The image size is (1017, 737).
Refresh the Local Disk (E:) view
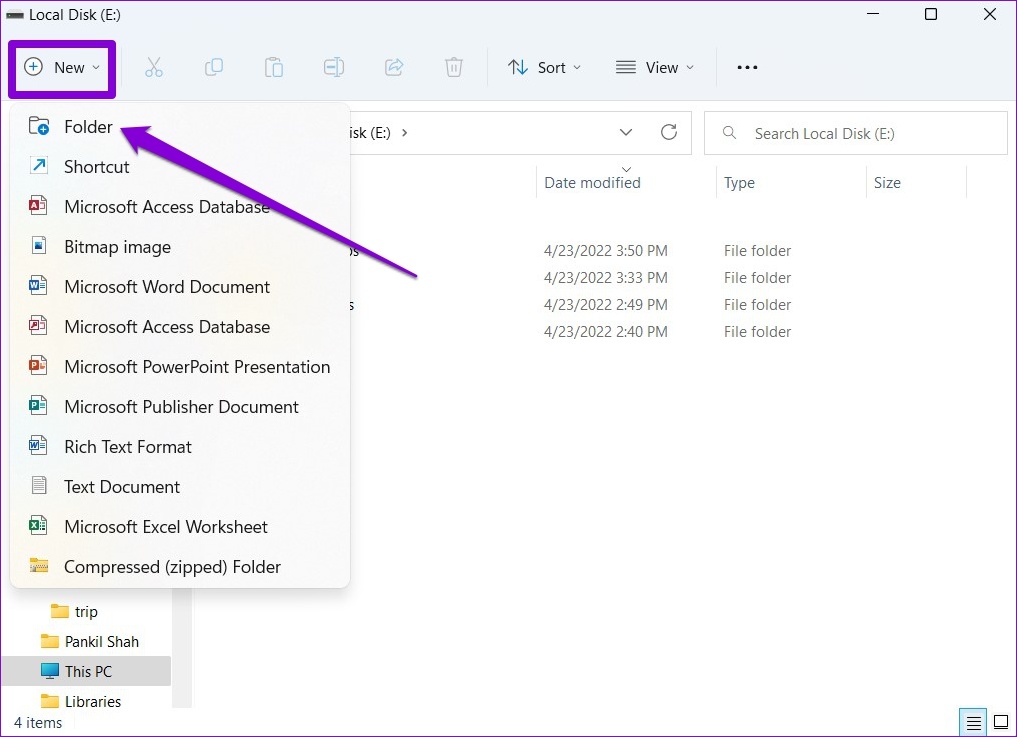click(668, 132)
